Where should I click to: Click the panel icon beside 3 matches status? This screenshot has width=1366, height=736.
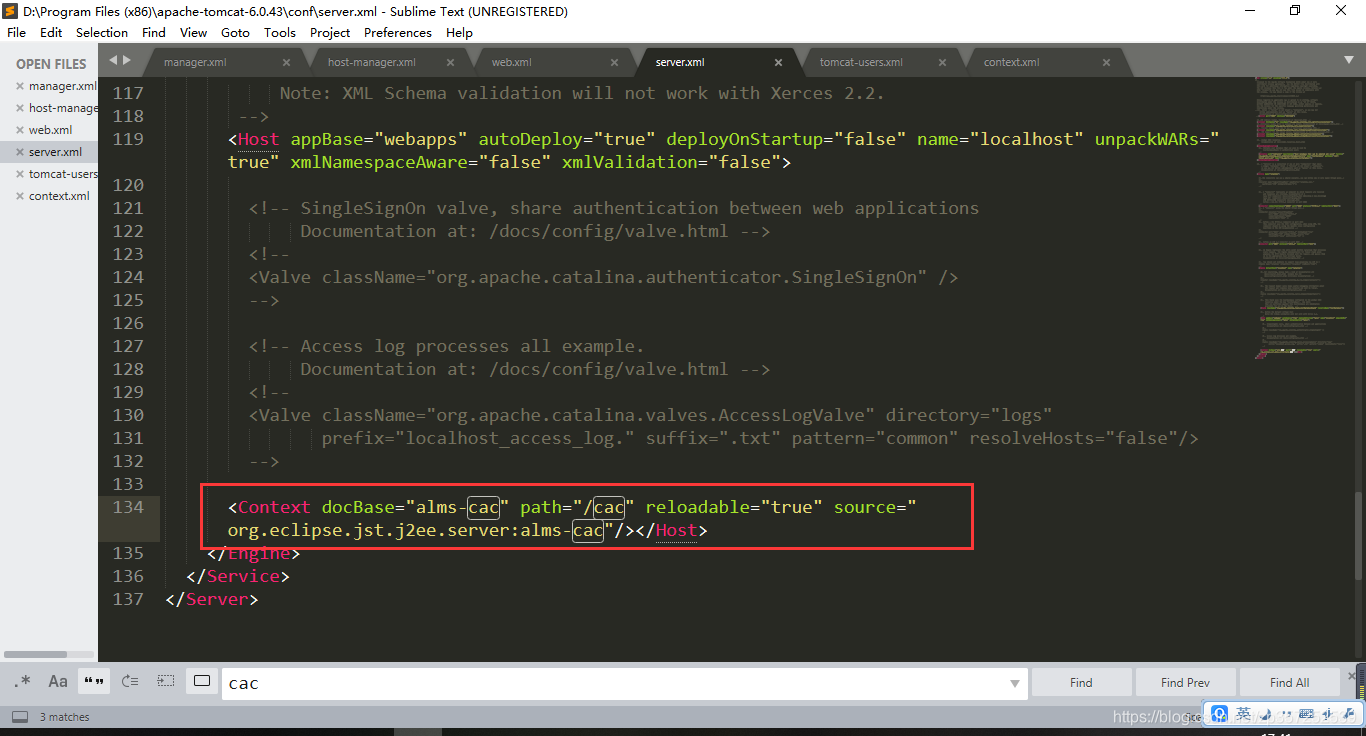tap(19, 716)
